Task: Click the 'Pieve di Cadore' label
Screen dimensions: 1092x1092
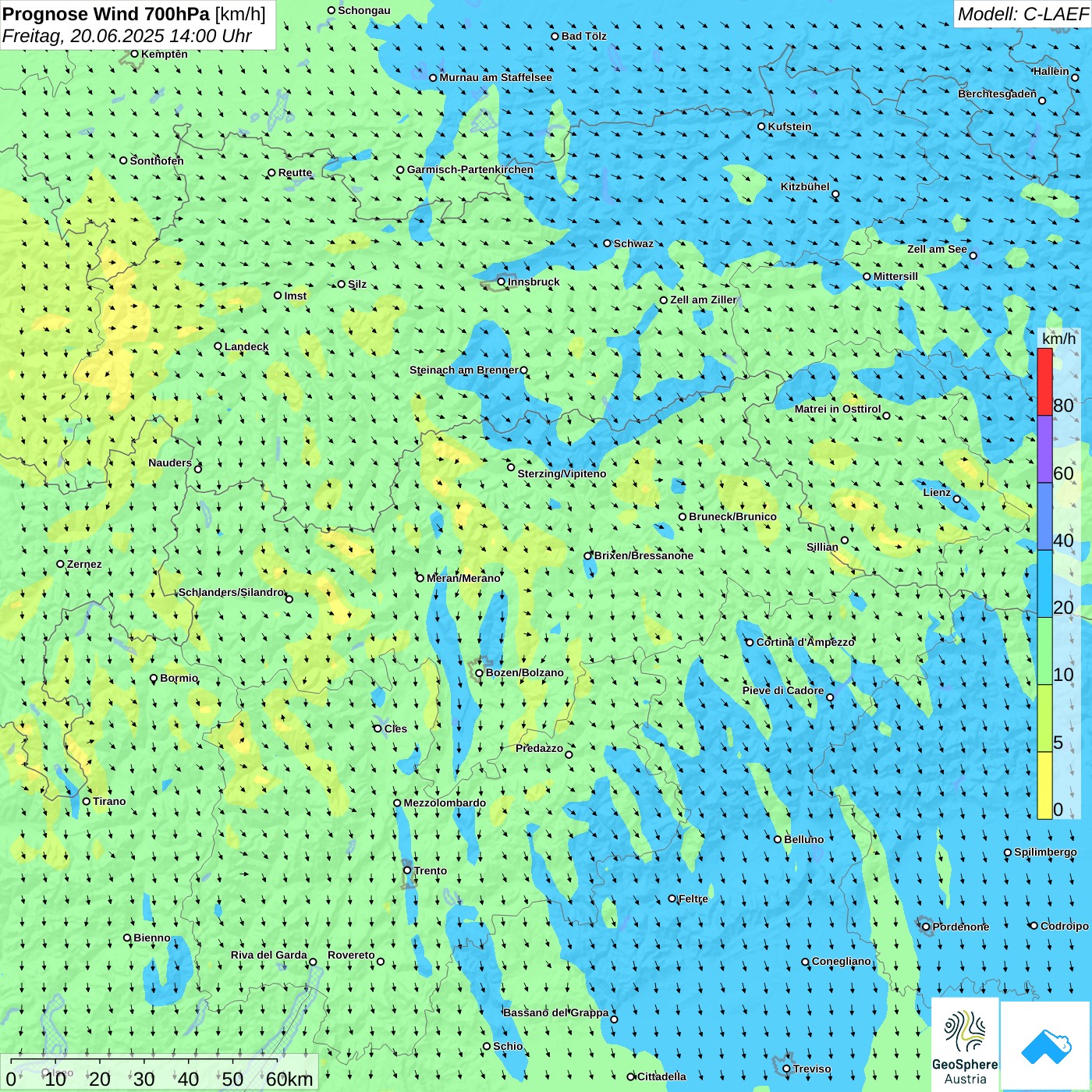Action: pyautogui.click(x=783, y=690)
